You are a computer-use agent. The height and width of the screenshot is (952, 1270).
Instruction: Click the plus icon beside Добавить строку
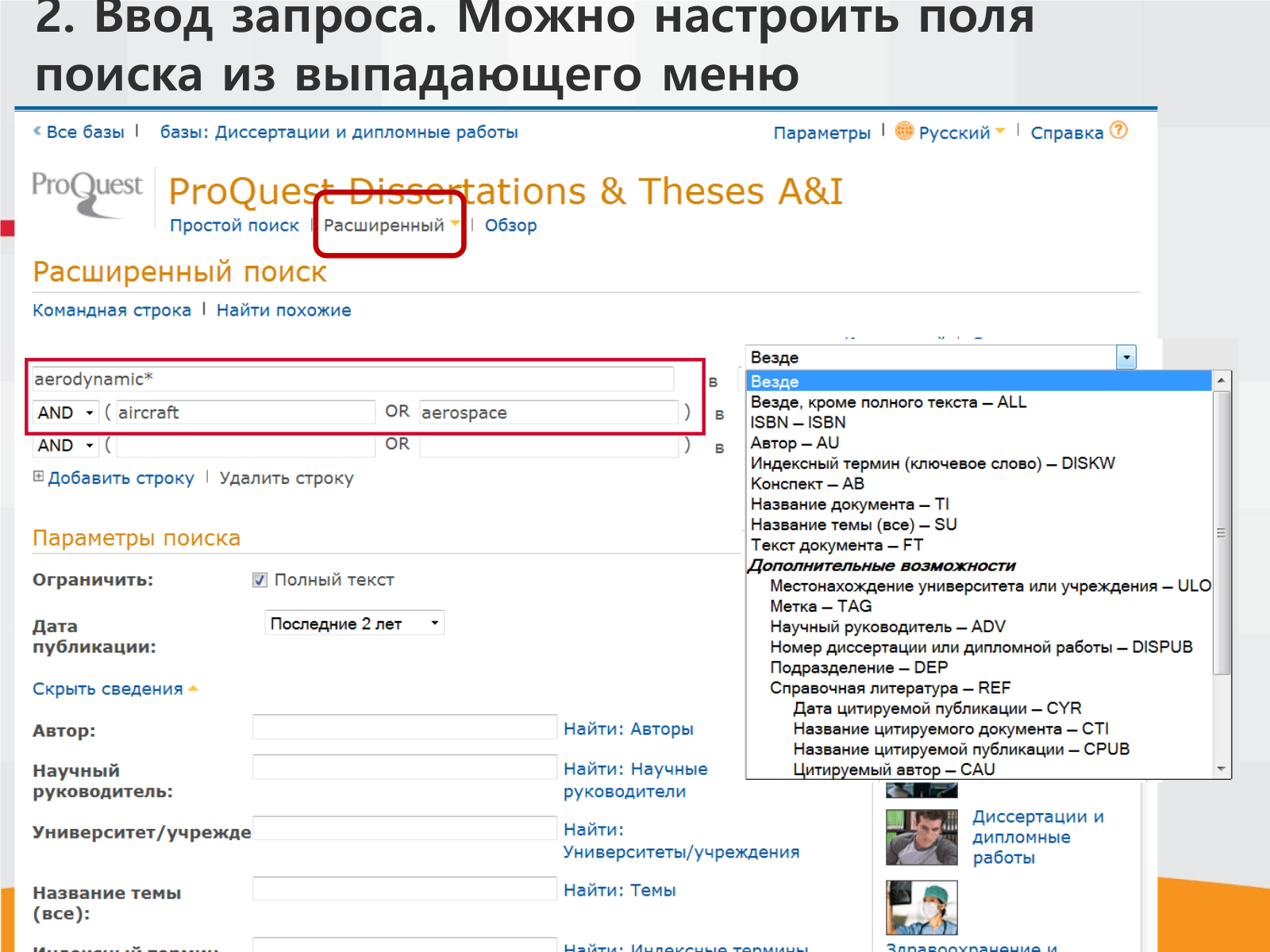tap(38, 477)
